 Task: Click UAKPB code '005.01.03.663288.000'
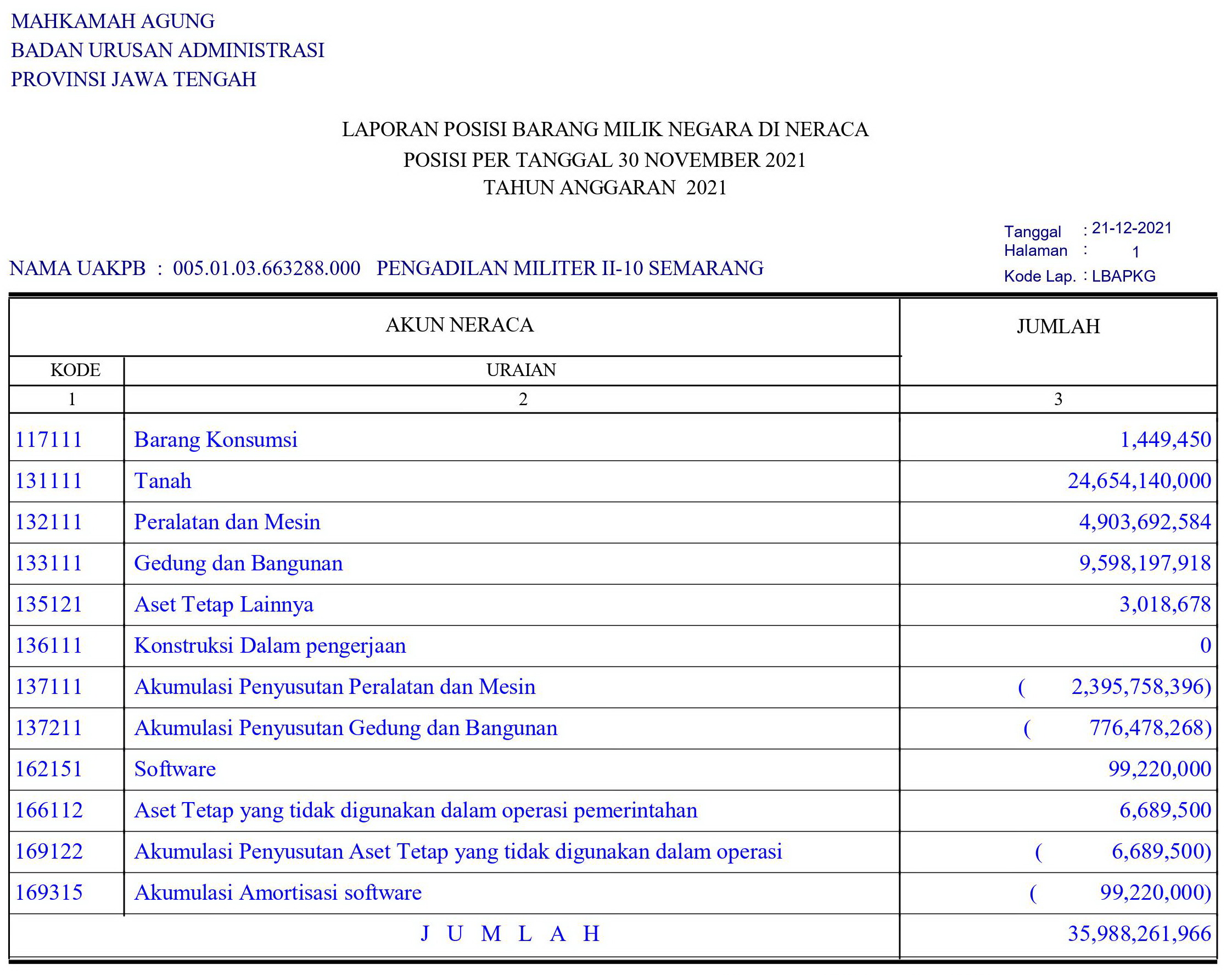267,268
